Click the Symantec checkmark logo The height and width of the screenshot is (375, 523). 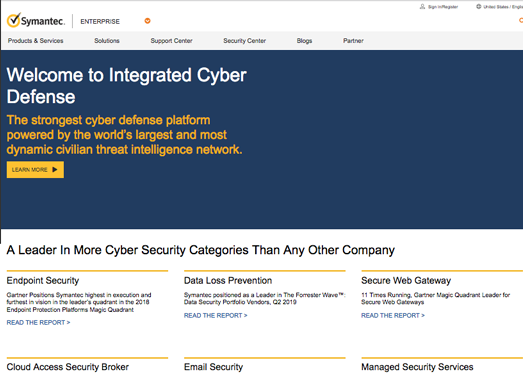[14, 21]
